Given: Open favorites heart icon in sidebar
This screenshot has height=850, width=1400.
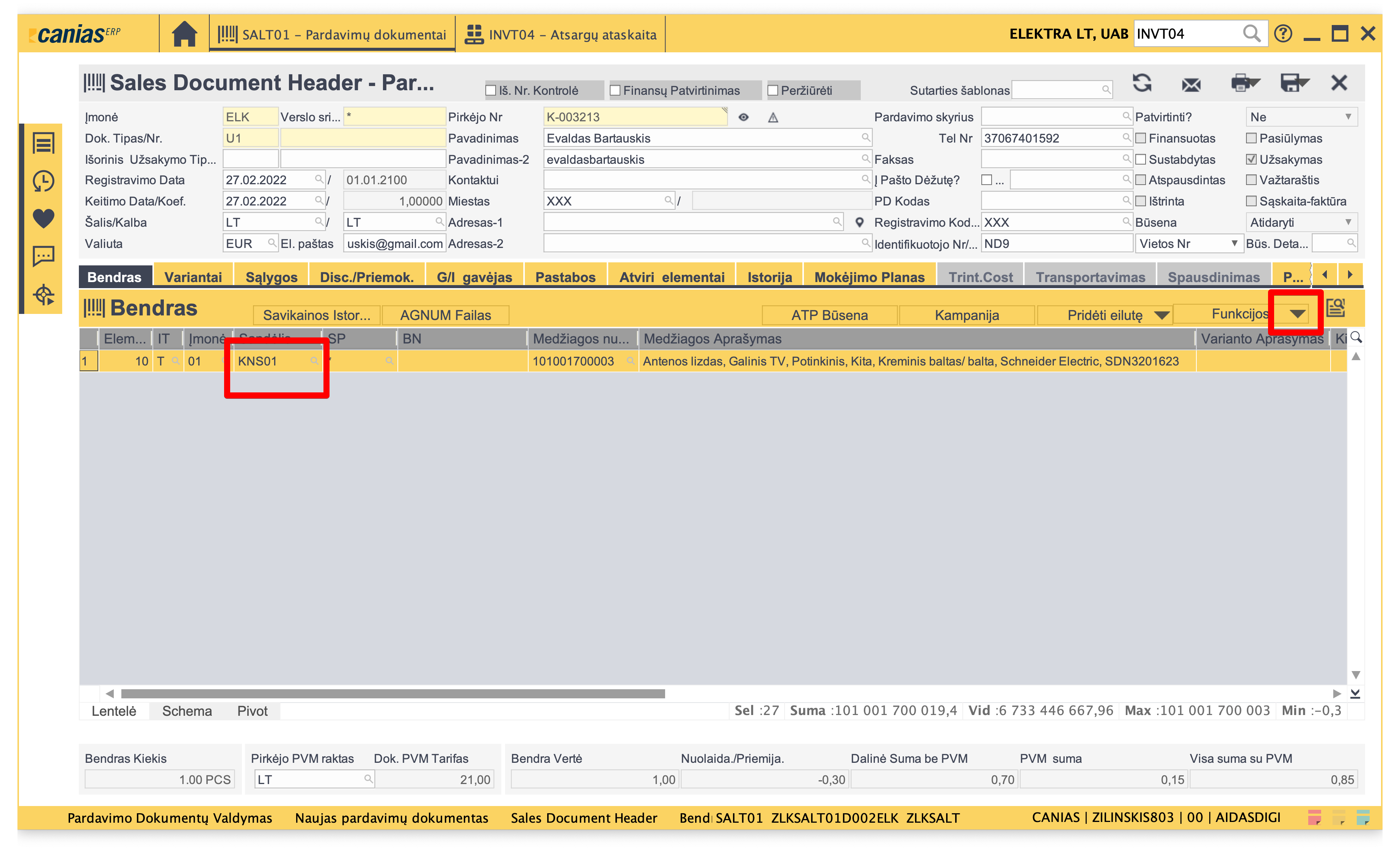Looking at the screenshot, I should click(43, 219).
